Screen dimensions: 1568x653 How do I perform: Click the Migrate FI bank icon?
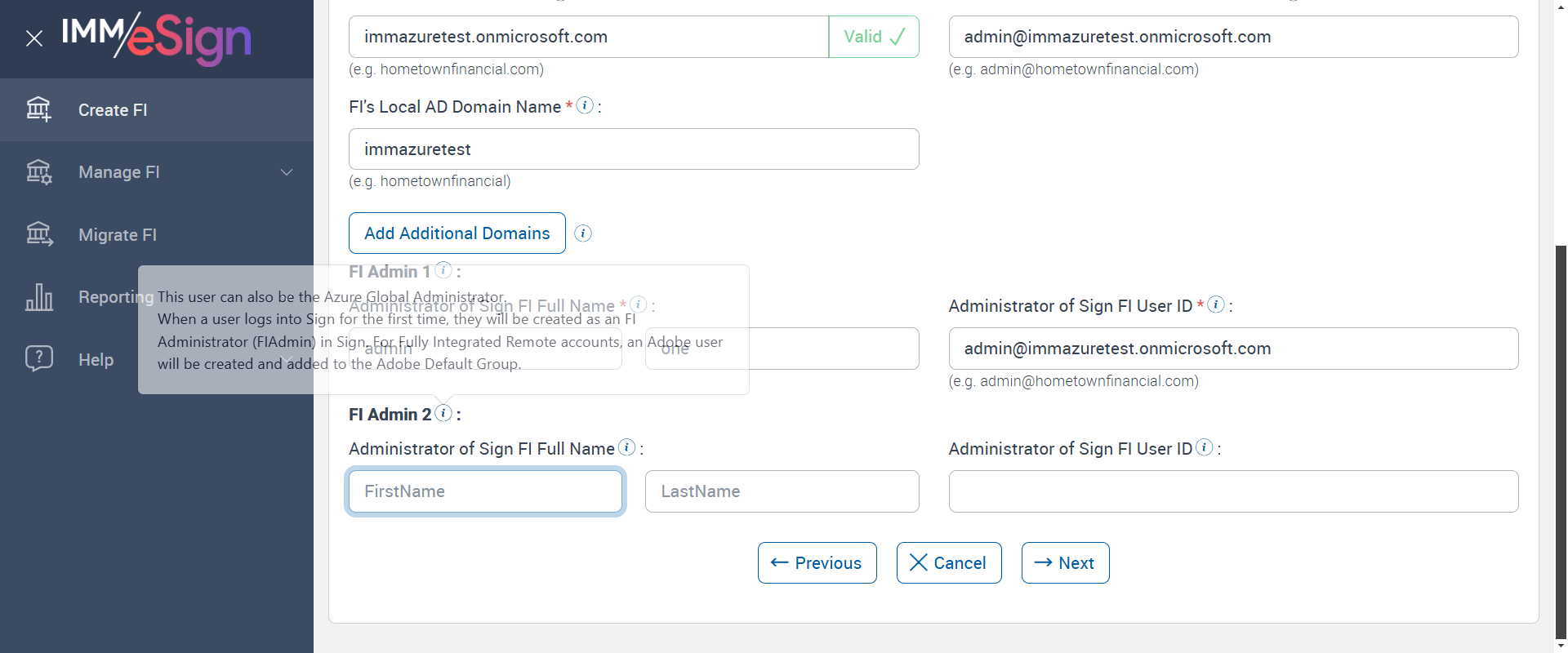click(38, 235)
